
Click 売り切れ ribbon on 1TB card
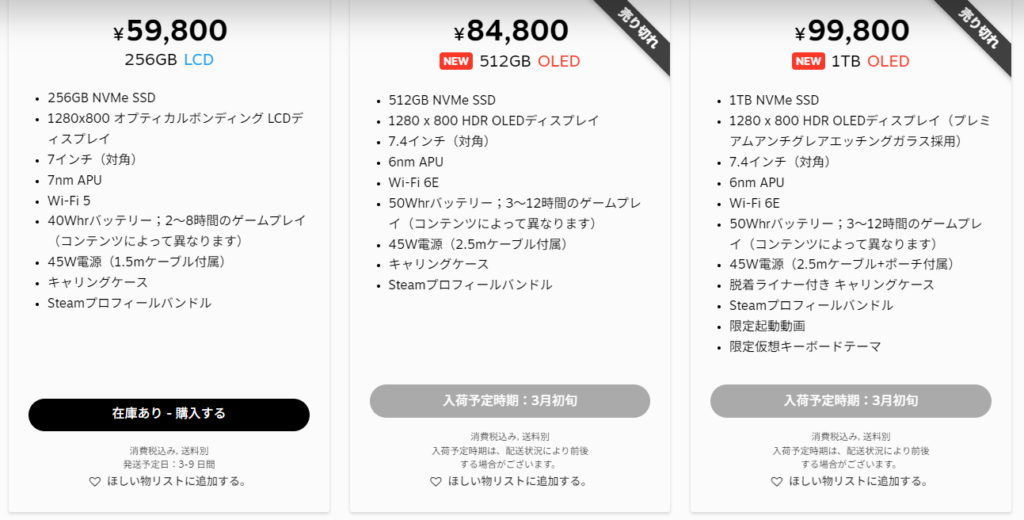(x=979, y=30)
